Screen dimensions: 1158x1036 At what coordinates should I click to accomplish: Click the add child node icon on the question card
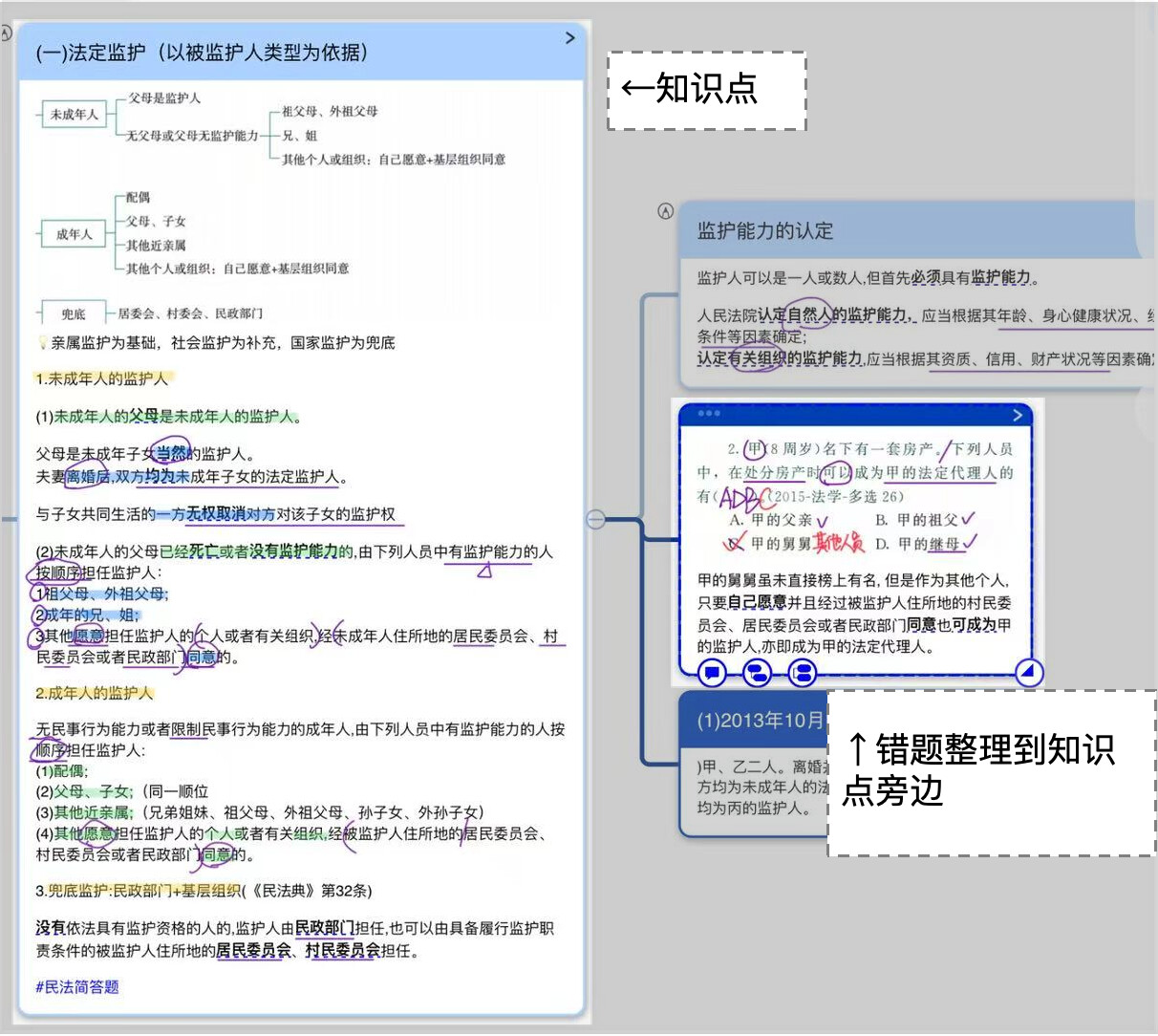pos(758,673)
